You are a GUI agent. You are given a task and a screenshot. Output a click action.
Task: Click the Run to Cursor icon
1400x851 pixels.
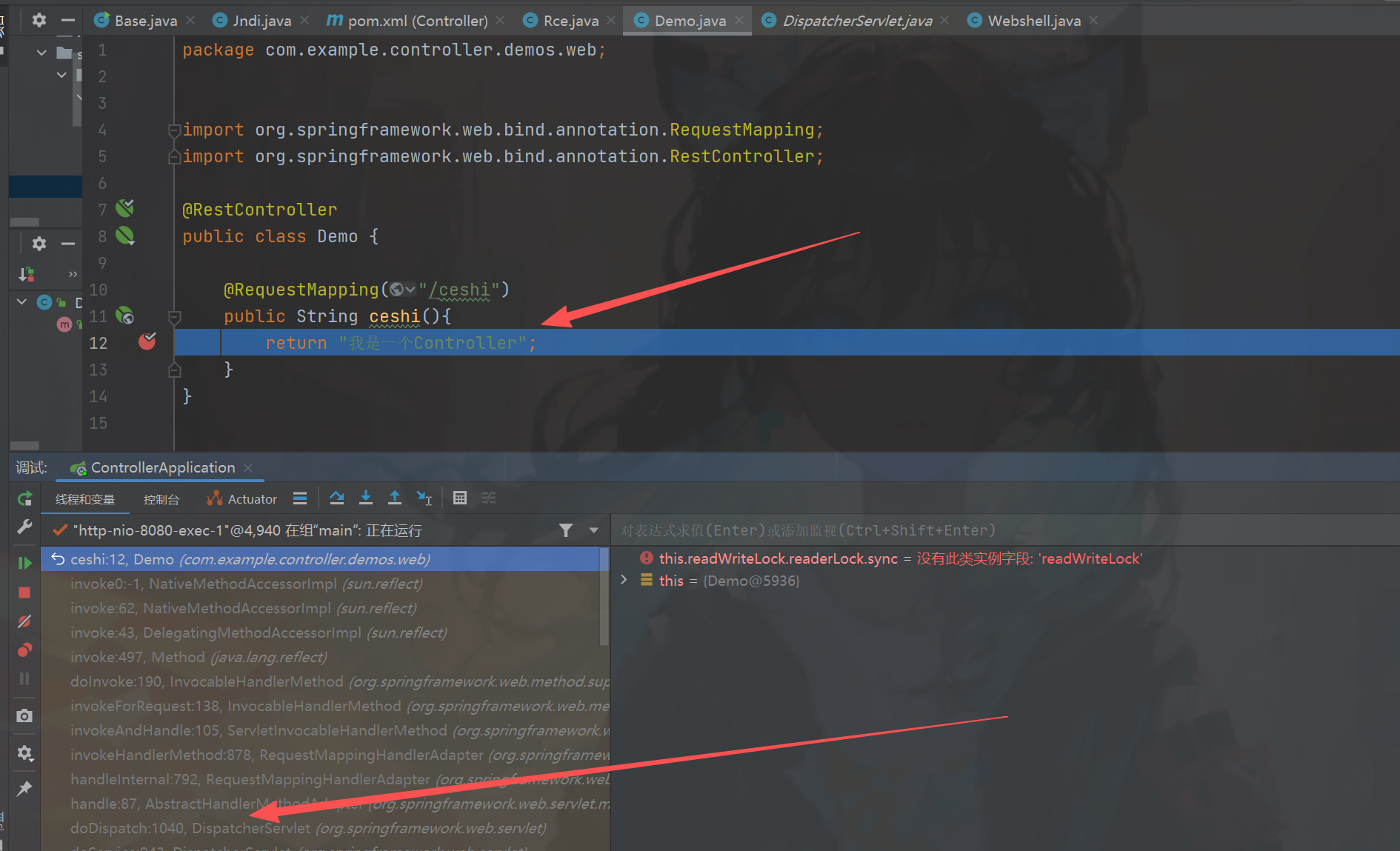coord(424,498)
